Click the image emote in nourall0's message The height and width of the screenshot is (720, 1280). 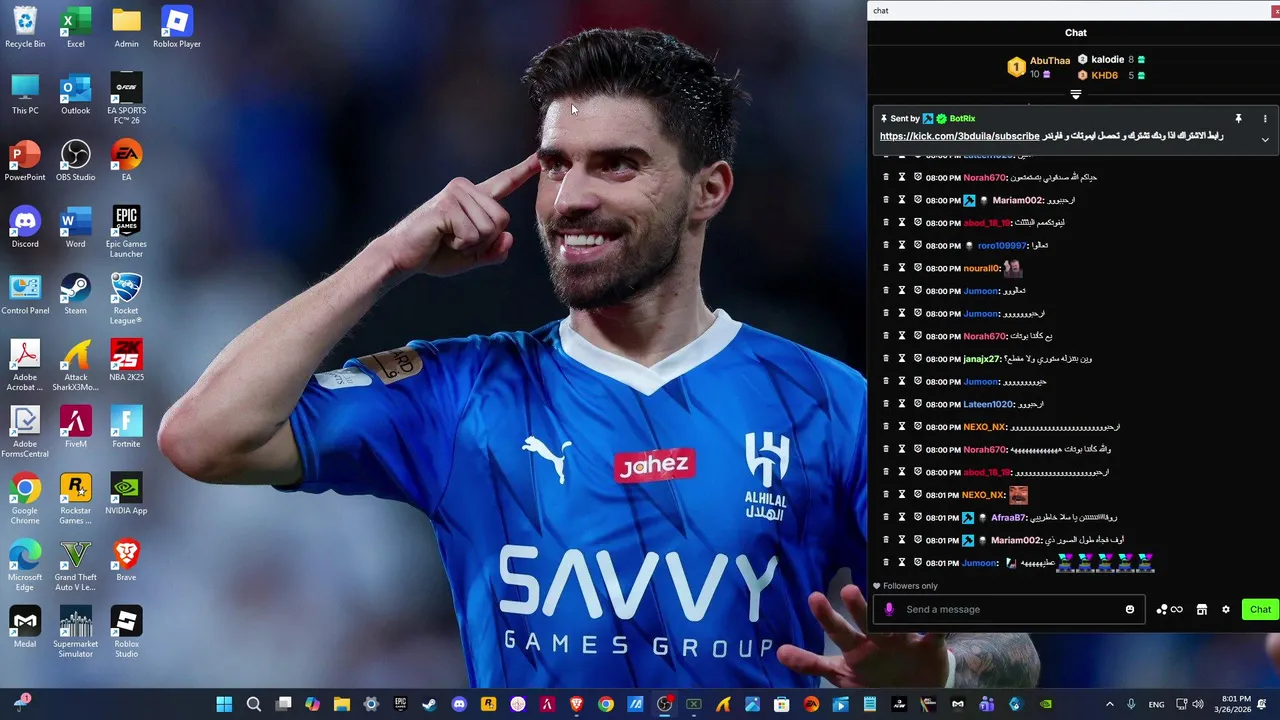1012,268
